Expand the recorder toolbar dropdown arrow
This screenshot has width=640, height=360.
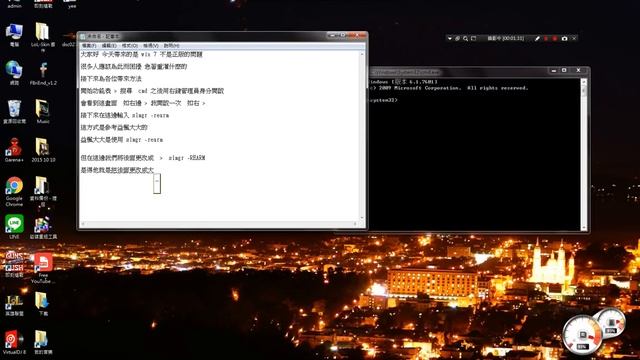pyautogui.click(x=450, y=38)
